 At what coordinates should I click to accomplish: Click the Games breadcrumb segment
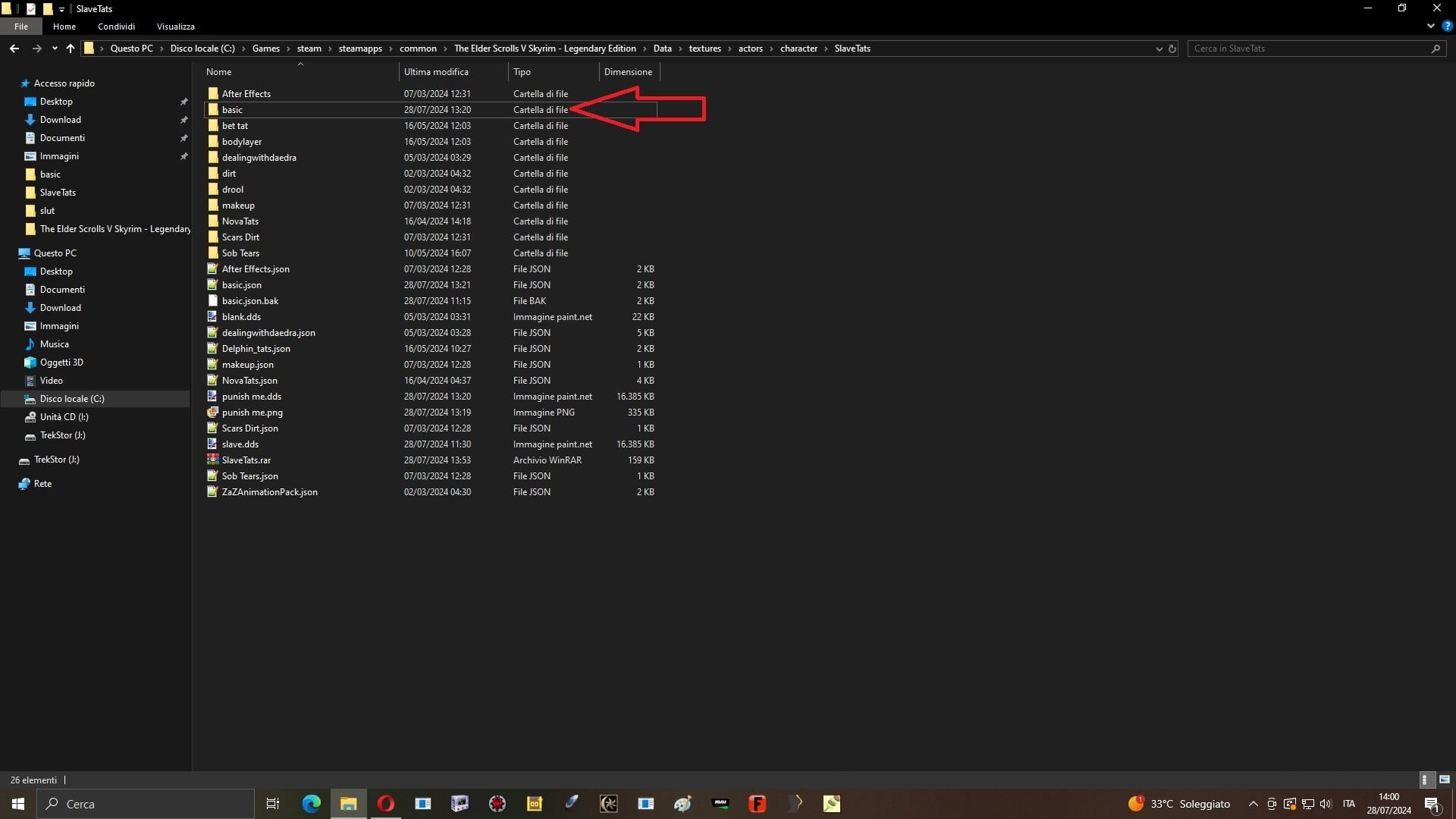pyautogui.click(x=266, y=49)
